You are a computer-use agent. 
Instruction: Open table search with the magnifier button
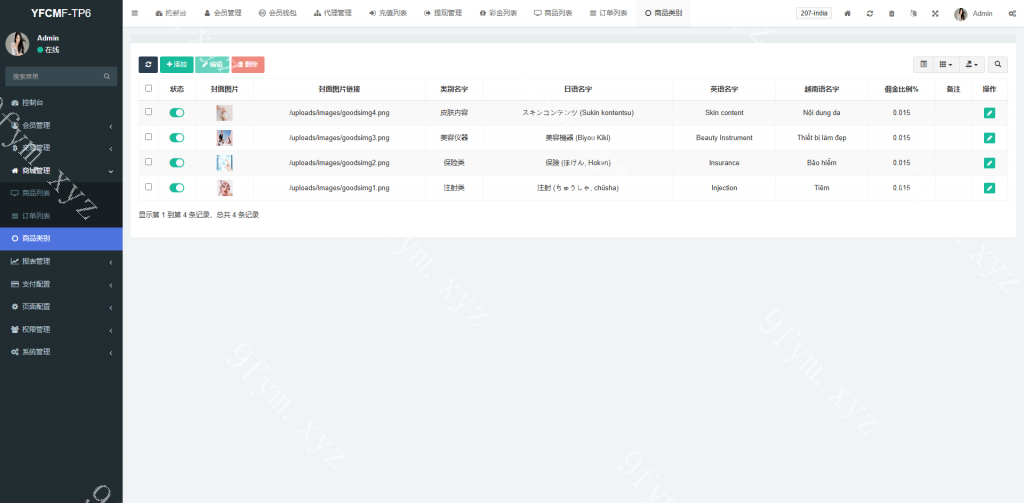pyautogui.click(x=998, y=64)
